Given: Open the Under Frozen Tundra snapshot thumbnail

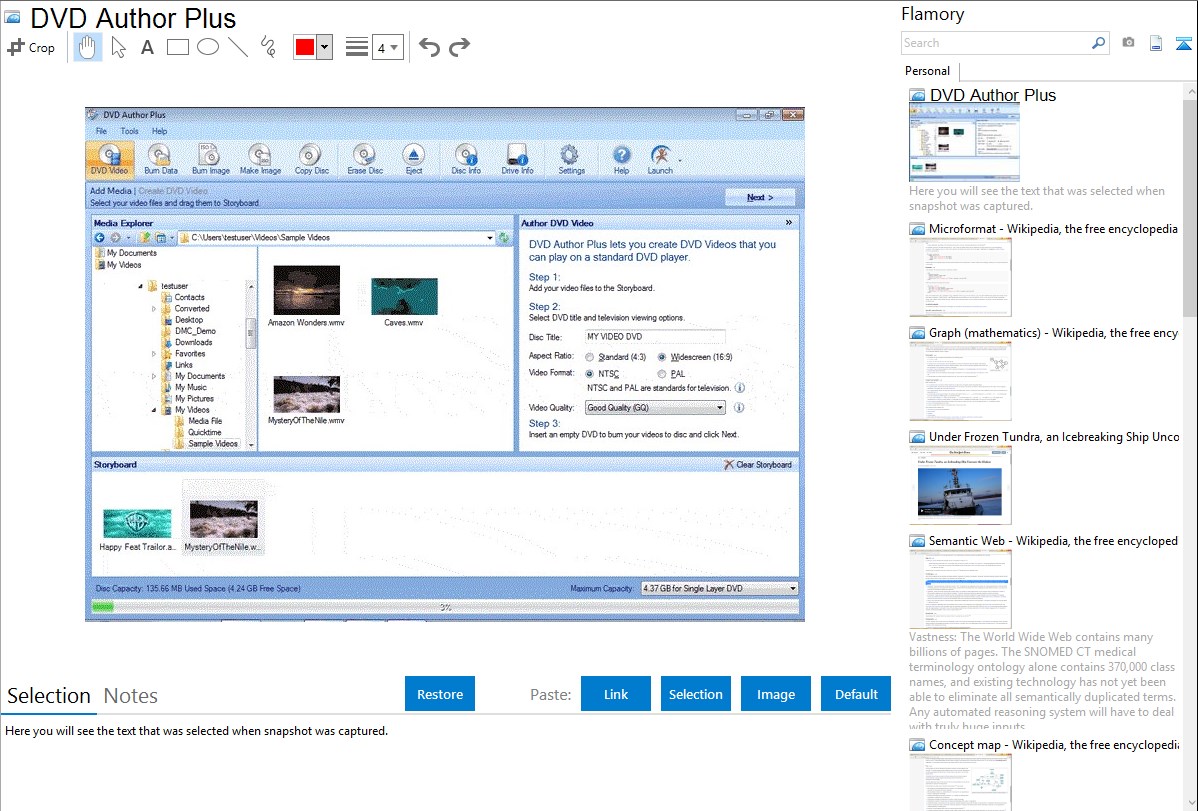Looking at the screenshot, I should point(960,485).
